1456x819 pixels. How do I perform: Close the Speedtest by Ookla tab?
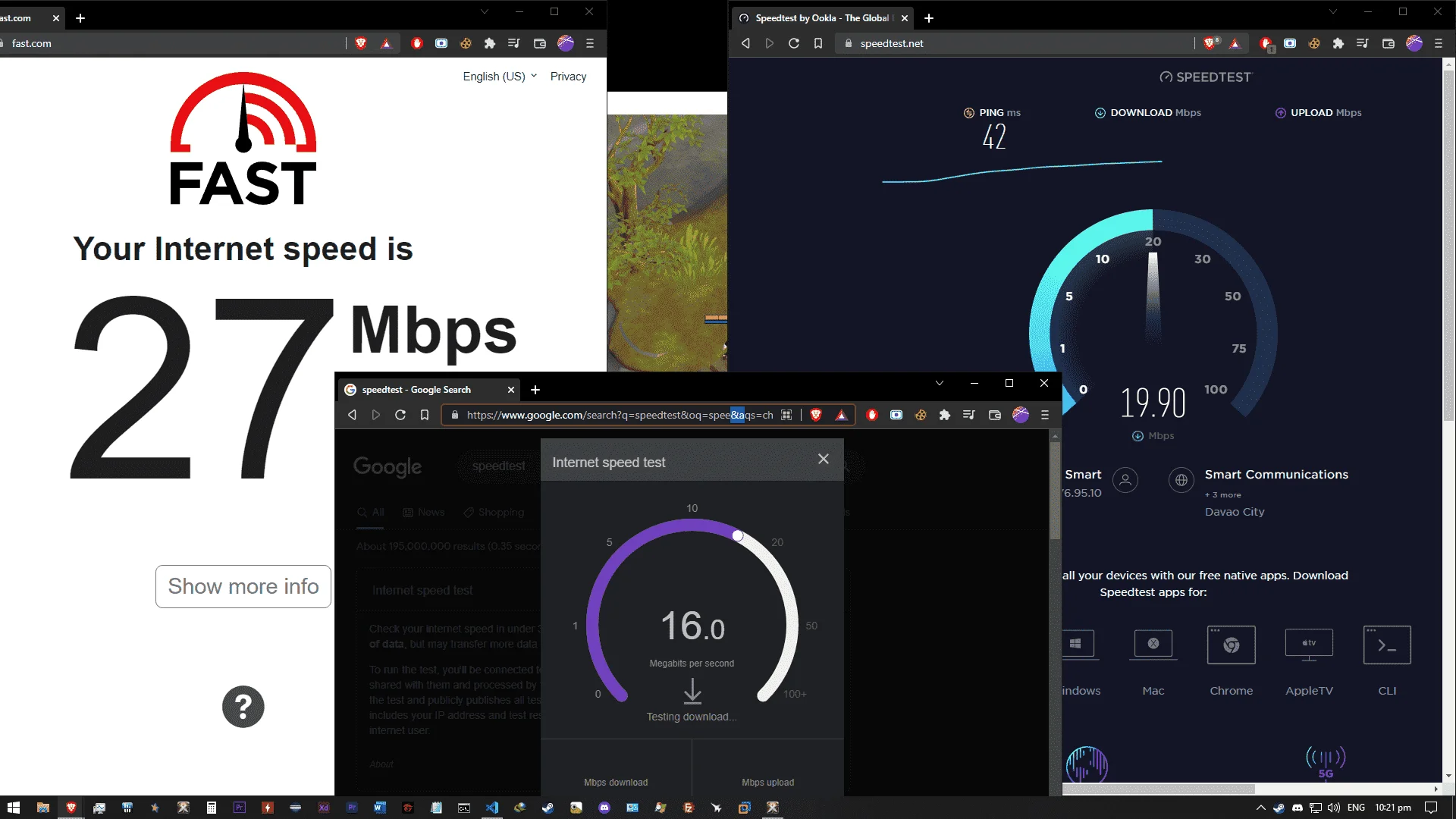[905, 18]
